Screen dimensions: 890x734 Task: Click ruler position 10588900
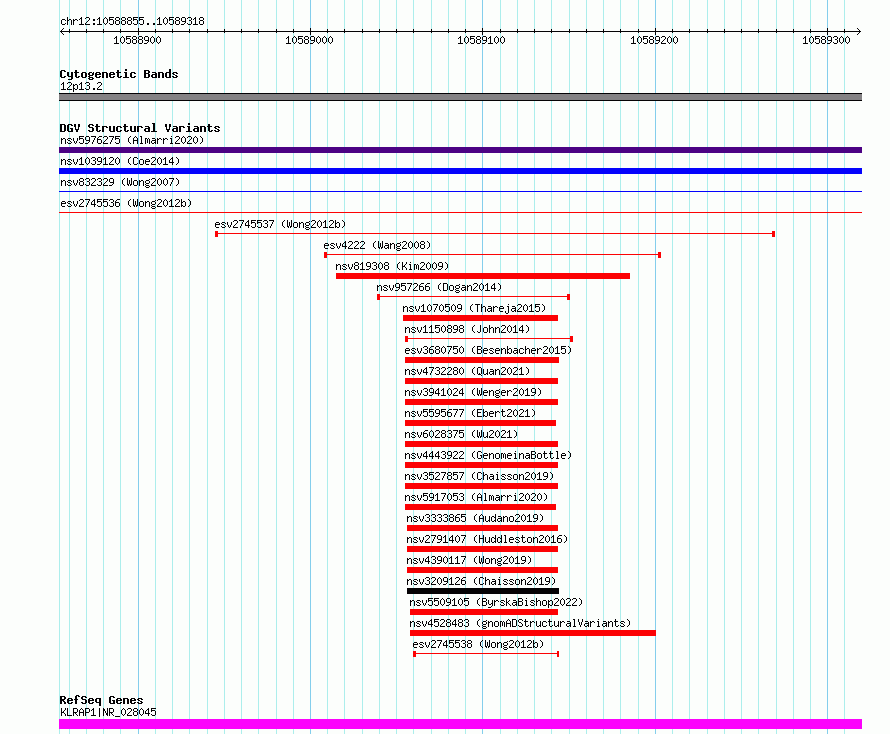137,40
